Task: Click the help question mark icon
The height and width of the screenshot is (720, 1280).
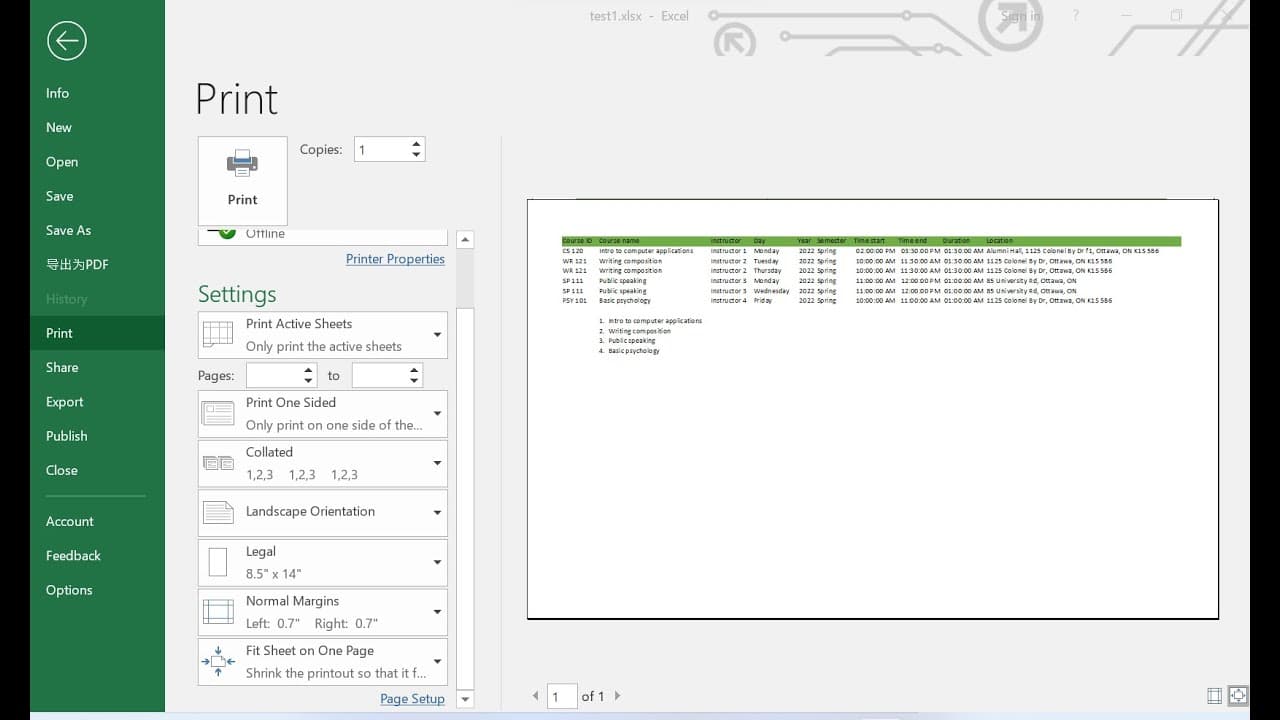Action: [x=1076, y=16]
